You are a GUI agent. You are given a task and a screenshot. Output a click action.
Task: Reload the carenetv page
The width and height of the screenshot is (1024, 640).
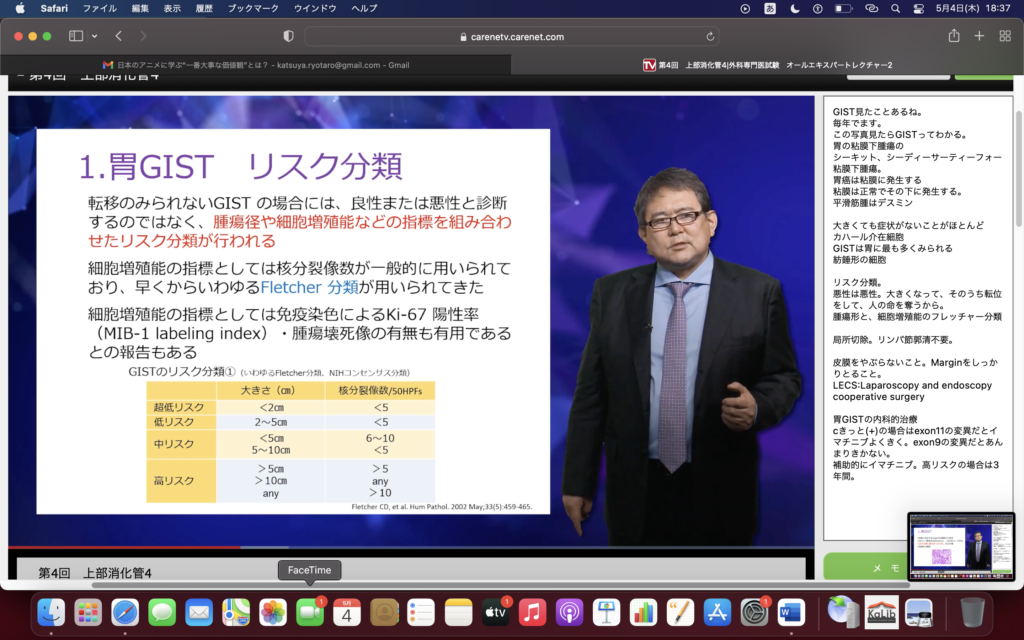(711, 36)
